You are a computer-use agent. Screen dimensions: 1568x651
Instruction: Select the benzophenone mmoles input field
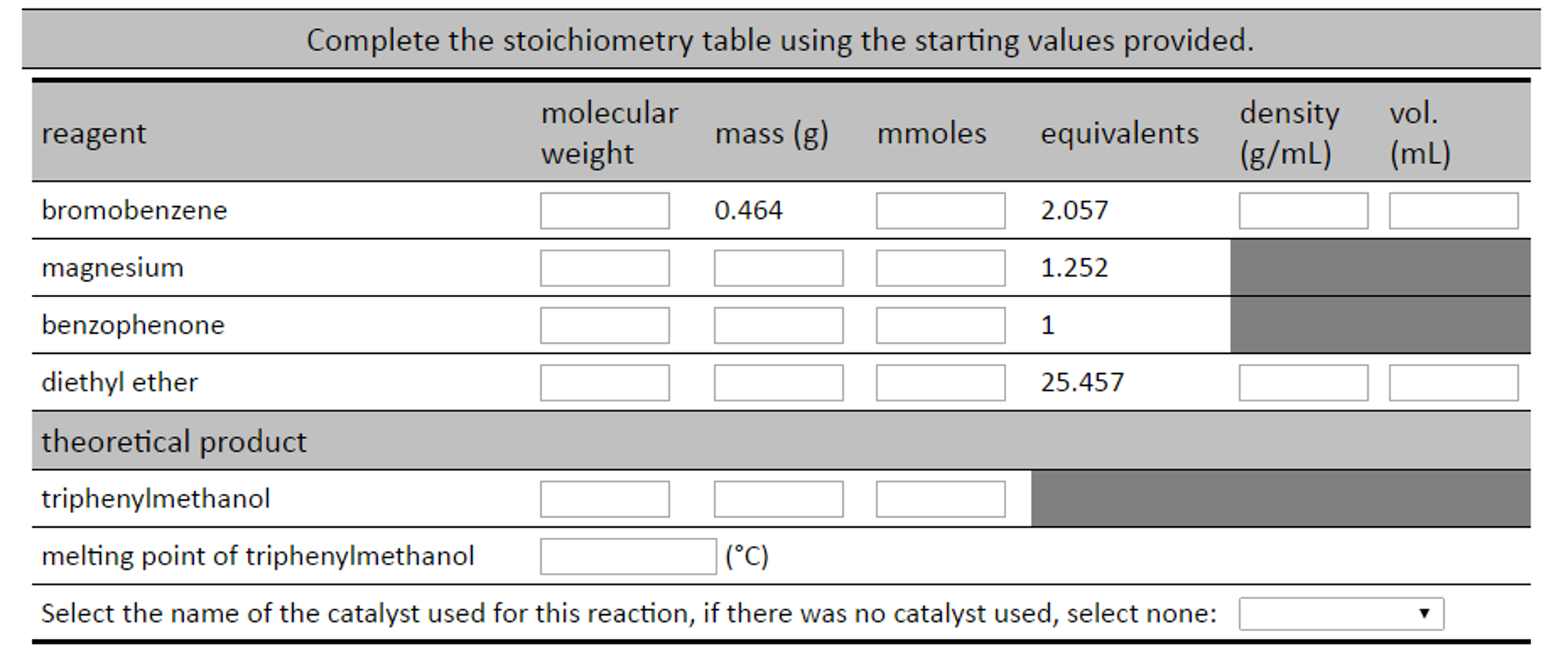point(940,325)
